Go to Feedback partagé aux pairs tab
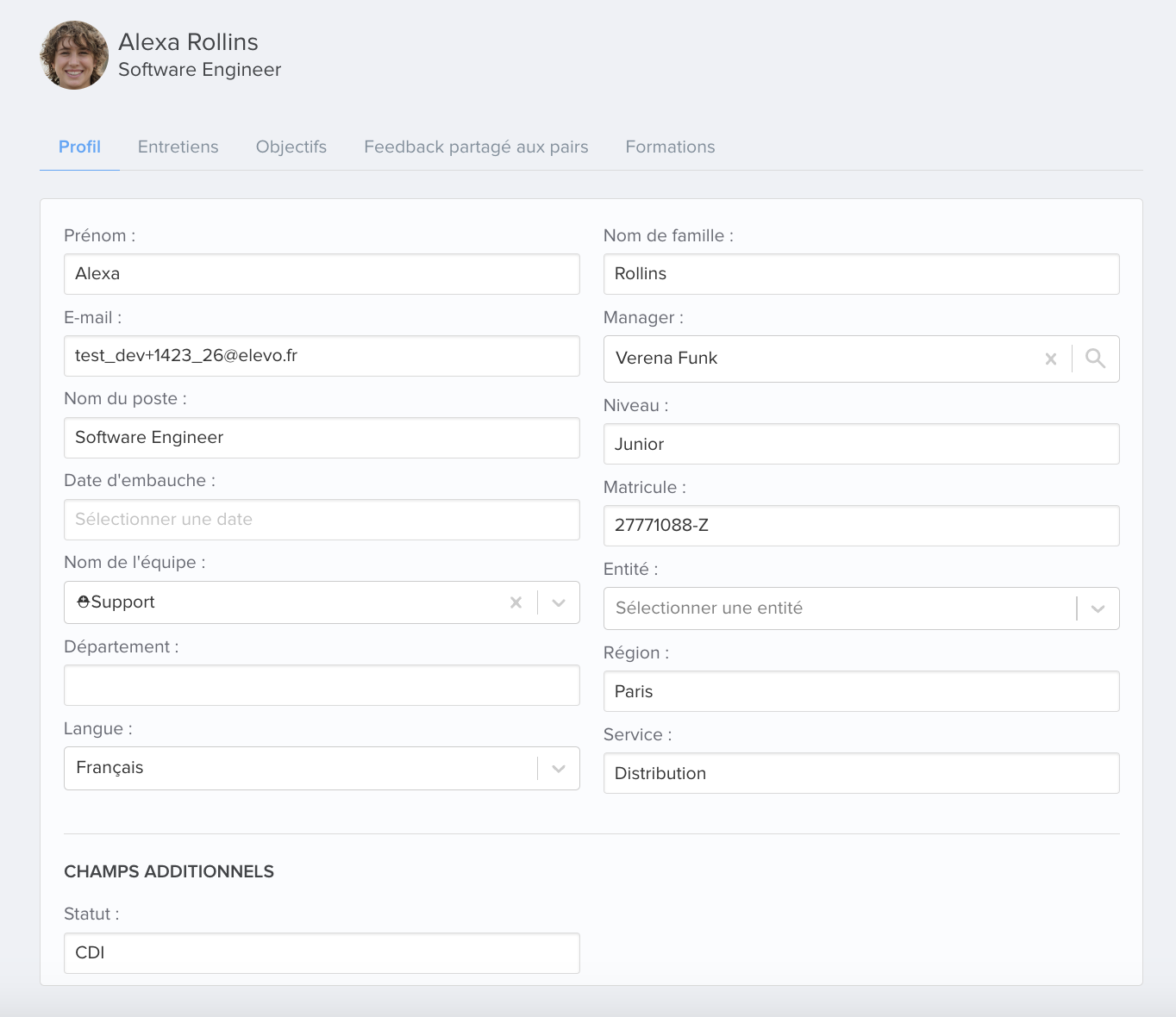 coord(476,147)
